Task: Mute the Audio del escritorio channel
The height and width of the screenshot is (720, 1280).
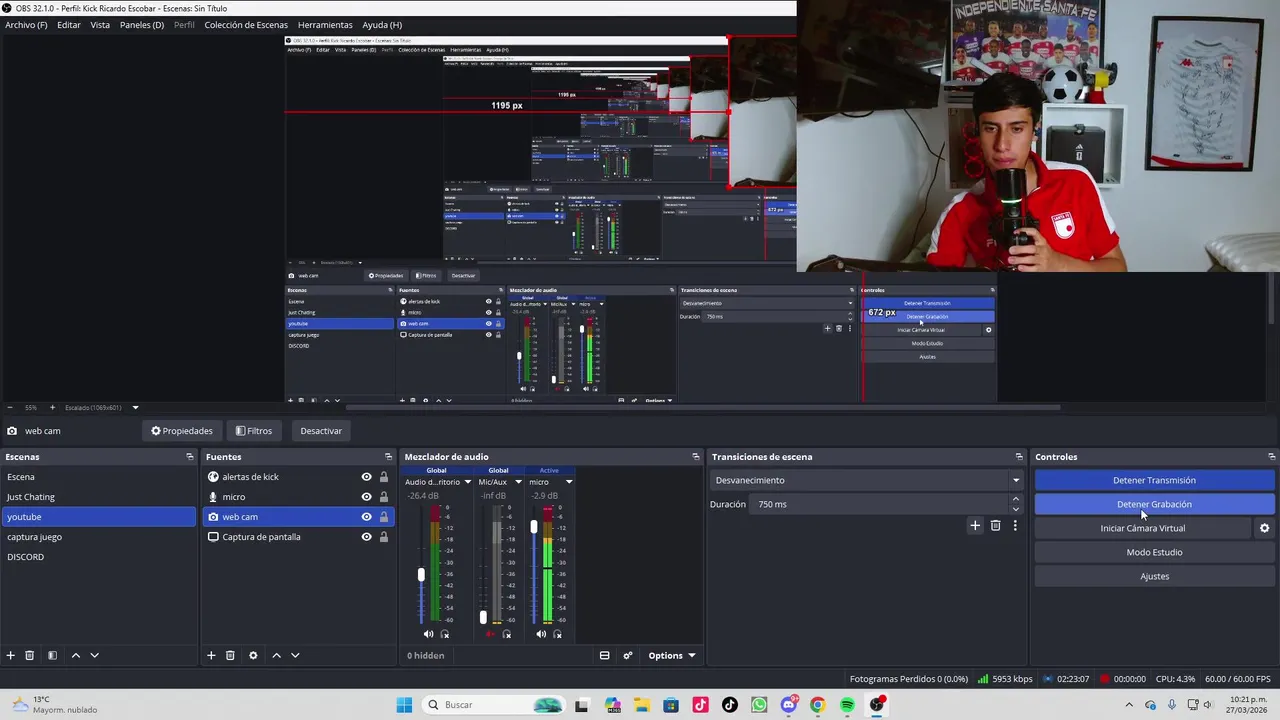Action: pyautogui.click(x=428, y=634)
